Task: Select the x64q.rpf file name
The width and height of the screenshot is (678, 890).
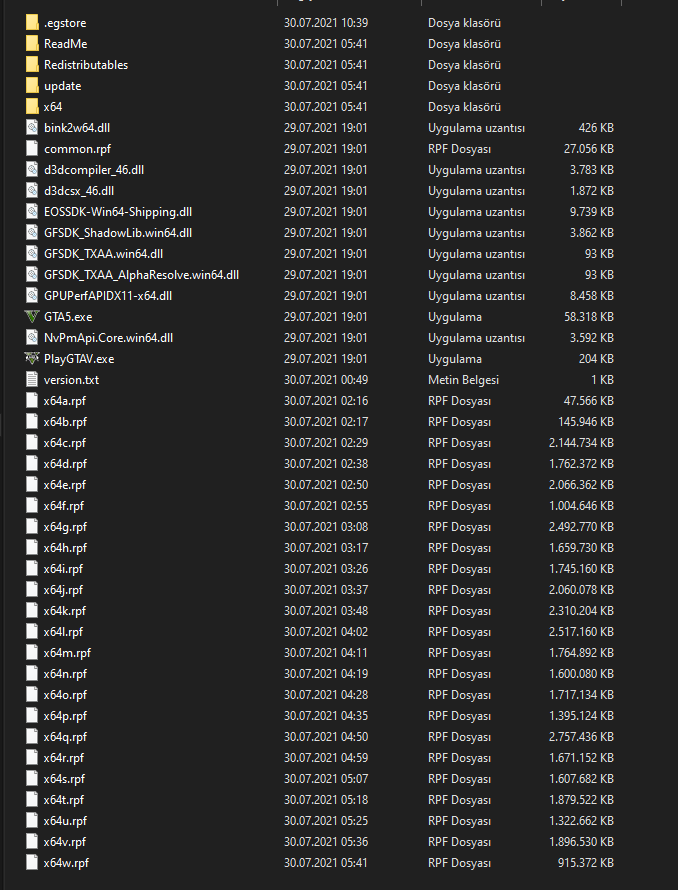Action: (65, 737)
